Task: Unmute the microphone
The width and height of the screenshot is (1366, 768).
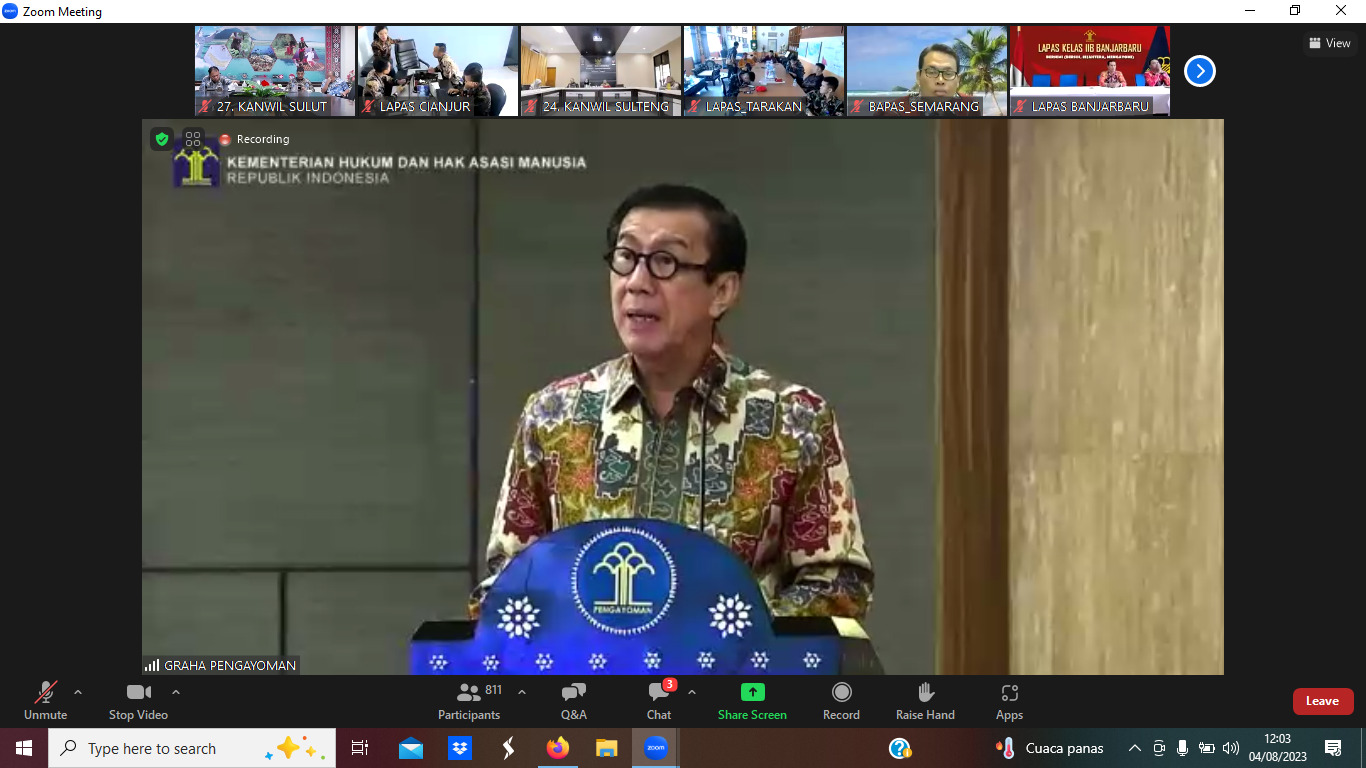Action: click(46, 701)
